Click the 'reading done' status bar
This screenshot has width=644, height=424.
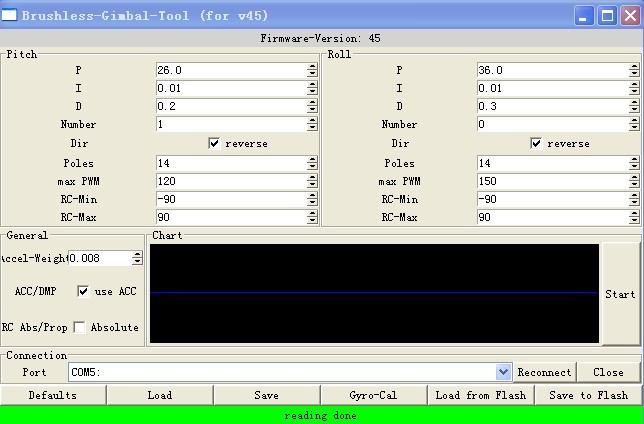(x=322, y=415)
